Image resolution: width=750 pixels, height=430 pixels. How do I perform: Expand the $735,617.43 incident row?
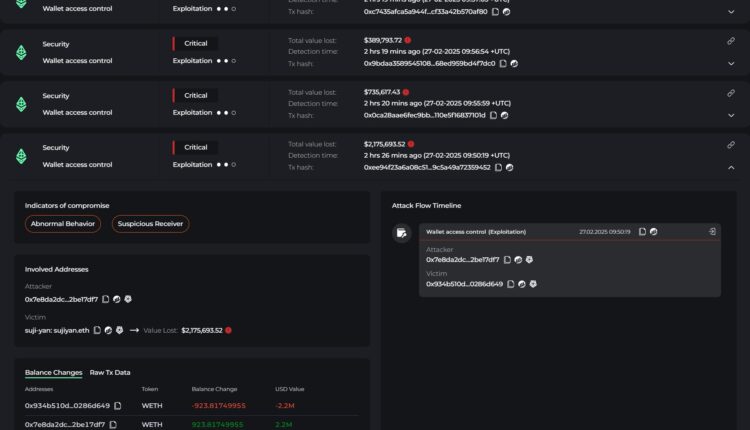pyautogui.click(x=731, y=115)
